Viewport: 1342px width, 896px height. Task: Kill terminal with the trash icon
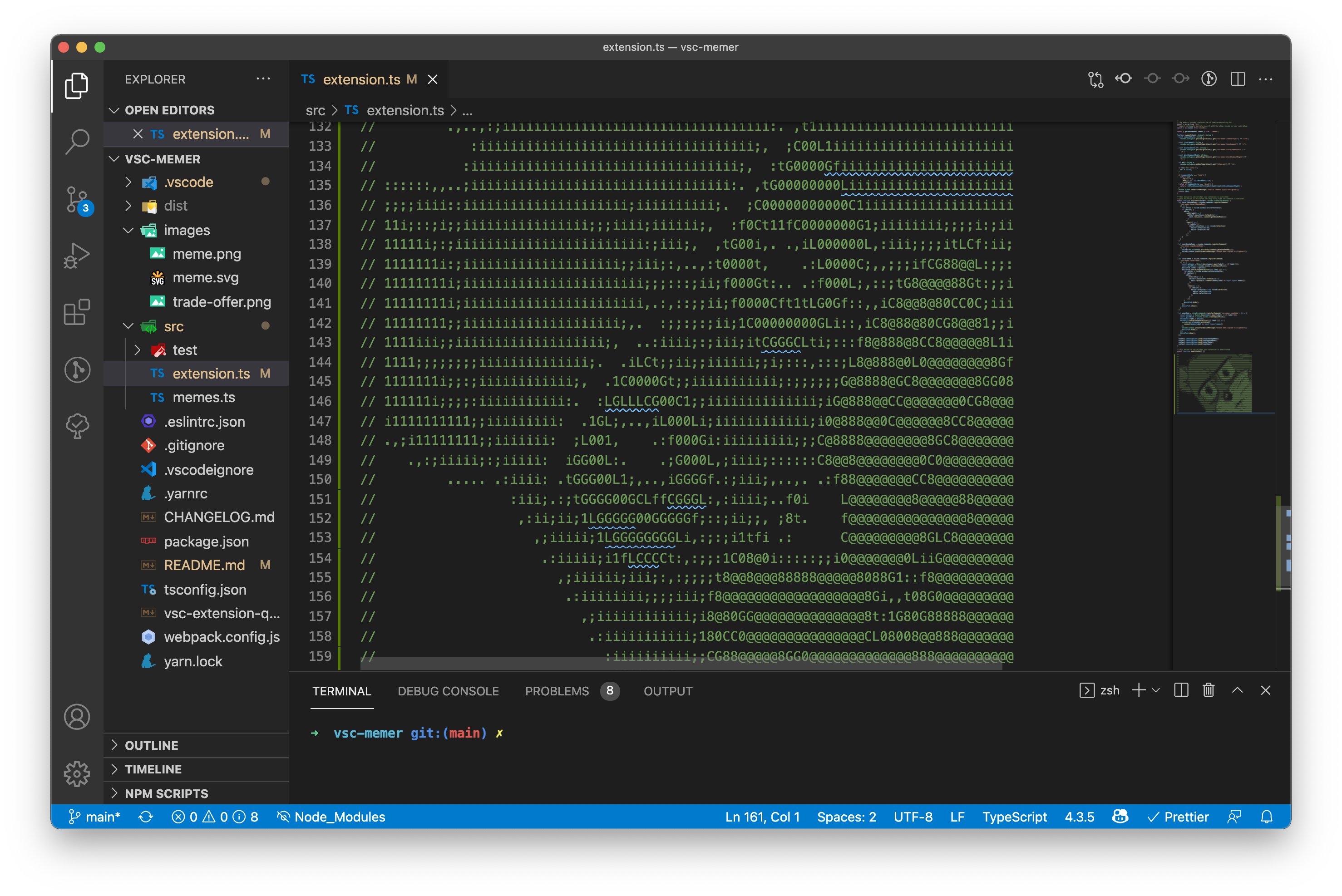[1208, 690]
